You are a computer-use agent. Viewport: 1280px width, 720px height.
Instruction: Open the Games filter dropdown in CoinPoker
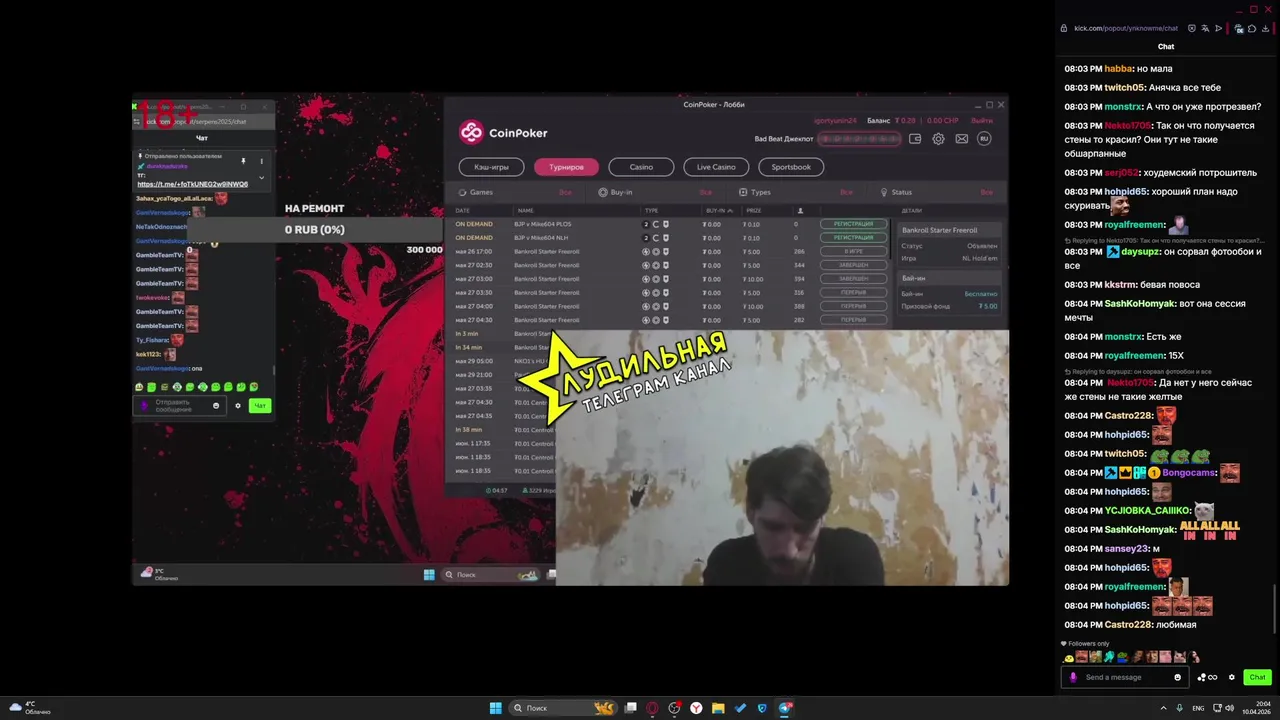pos(516,192)
